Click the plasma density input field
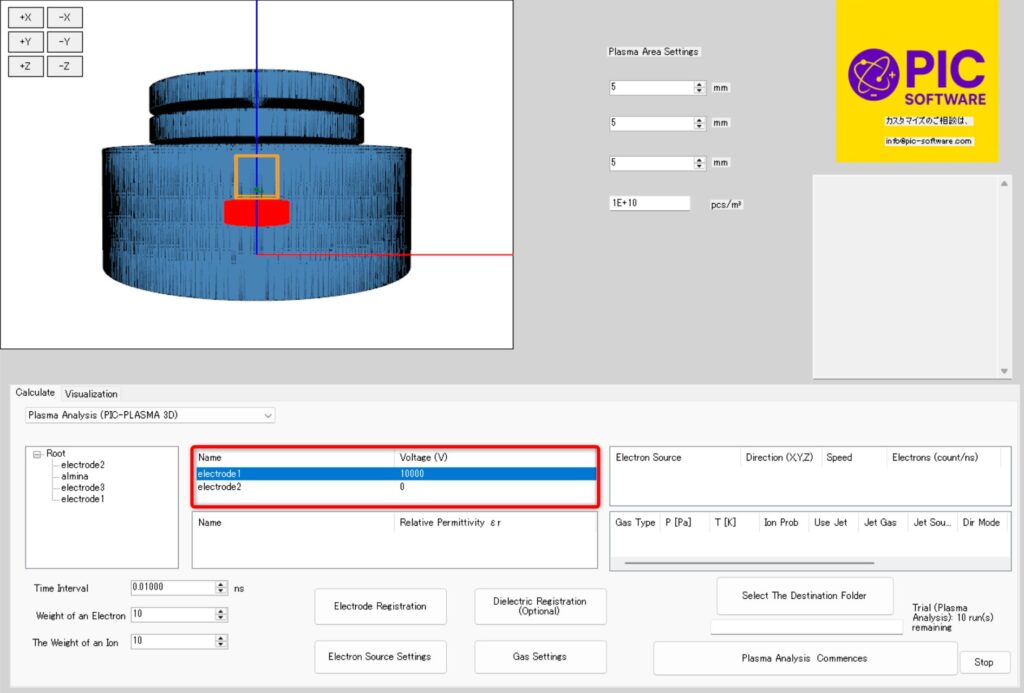Screen dimensions: 1024x693 [x=649, y=203]
